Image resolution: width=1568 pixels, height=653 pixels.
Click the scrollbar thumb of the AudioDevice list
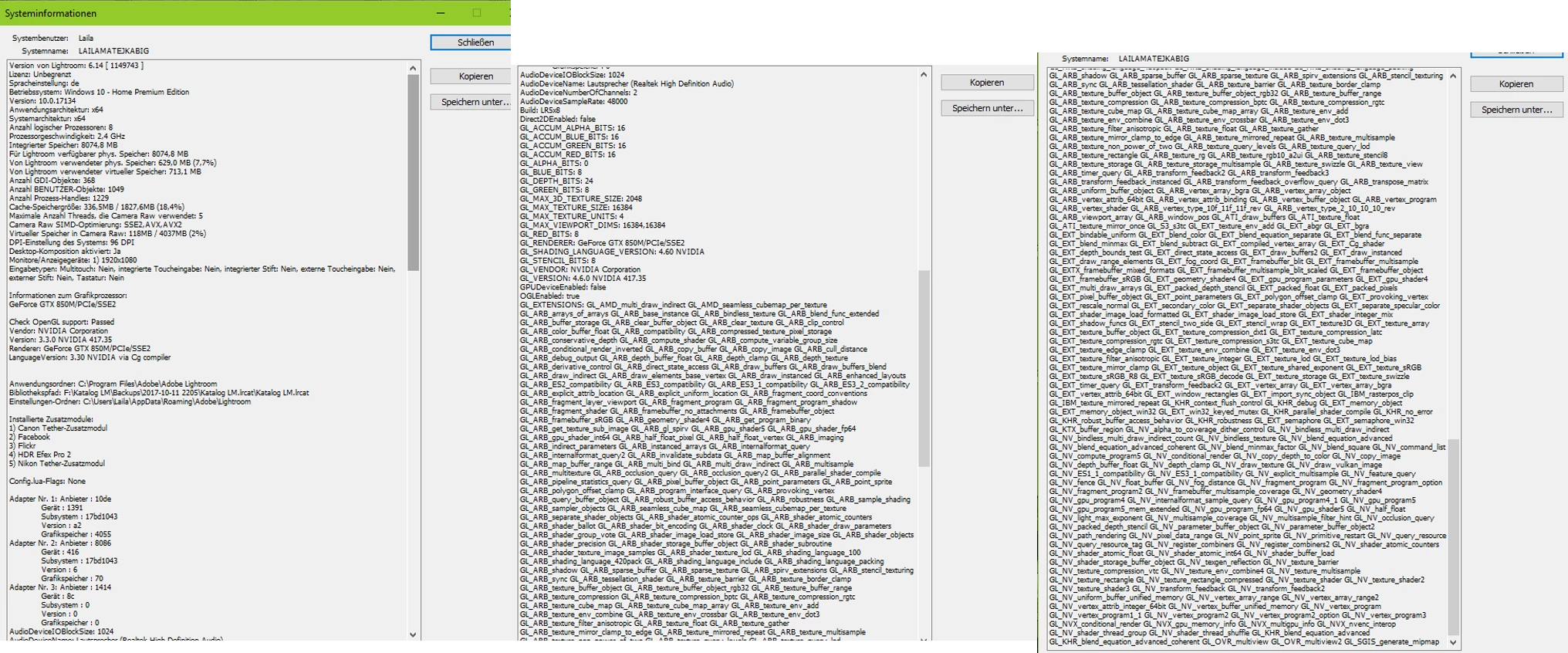(924, 368)
